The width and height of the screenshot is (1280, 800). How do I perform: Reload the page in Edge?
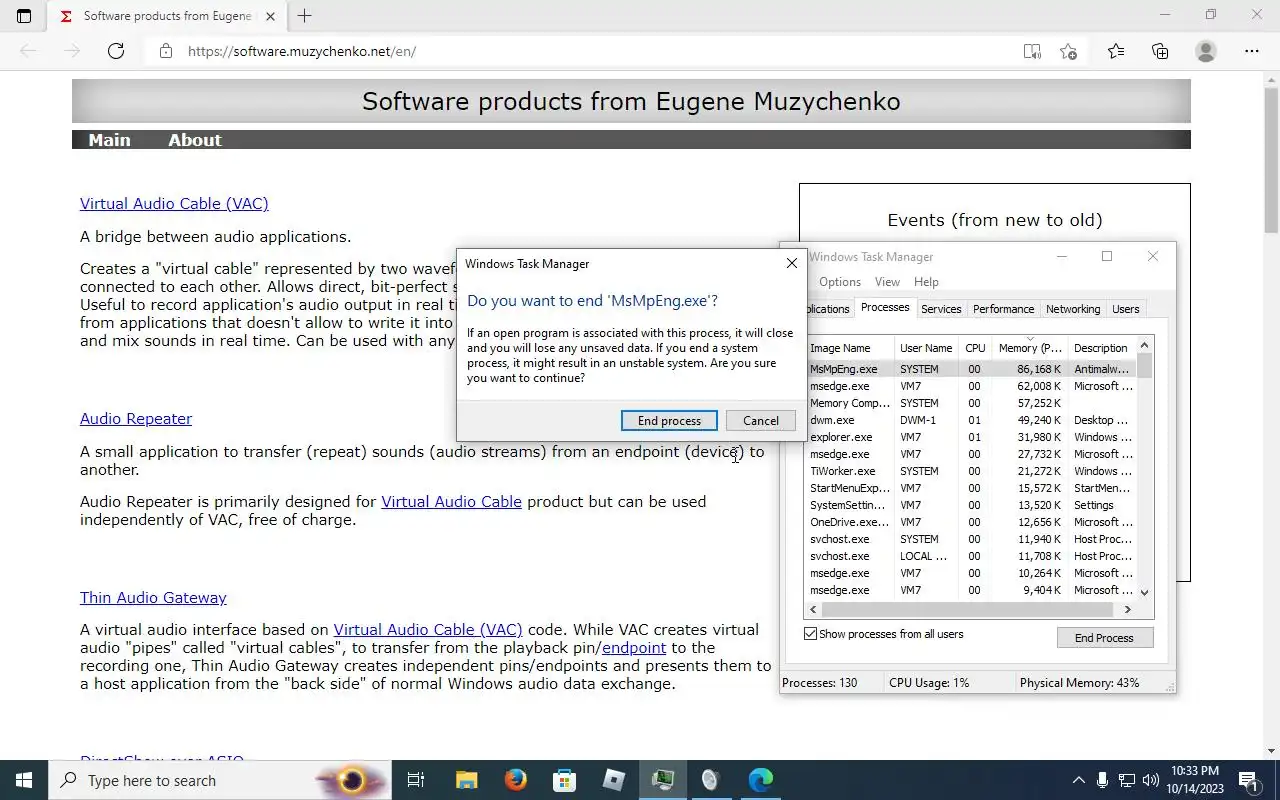click(116, 51)
